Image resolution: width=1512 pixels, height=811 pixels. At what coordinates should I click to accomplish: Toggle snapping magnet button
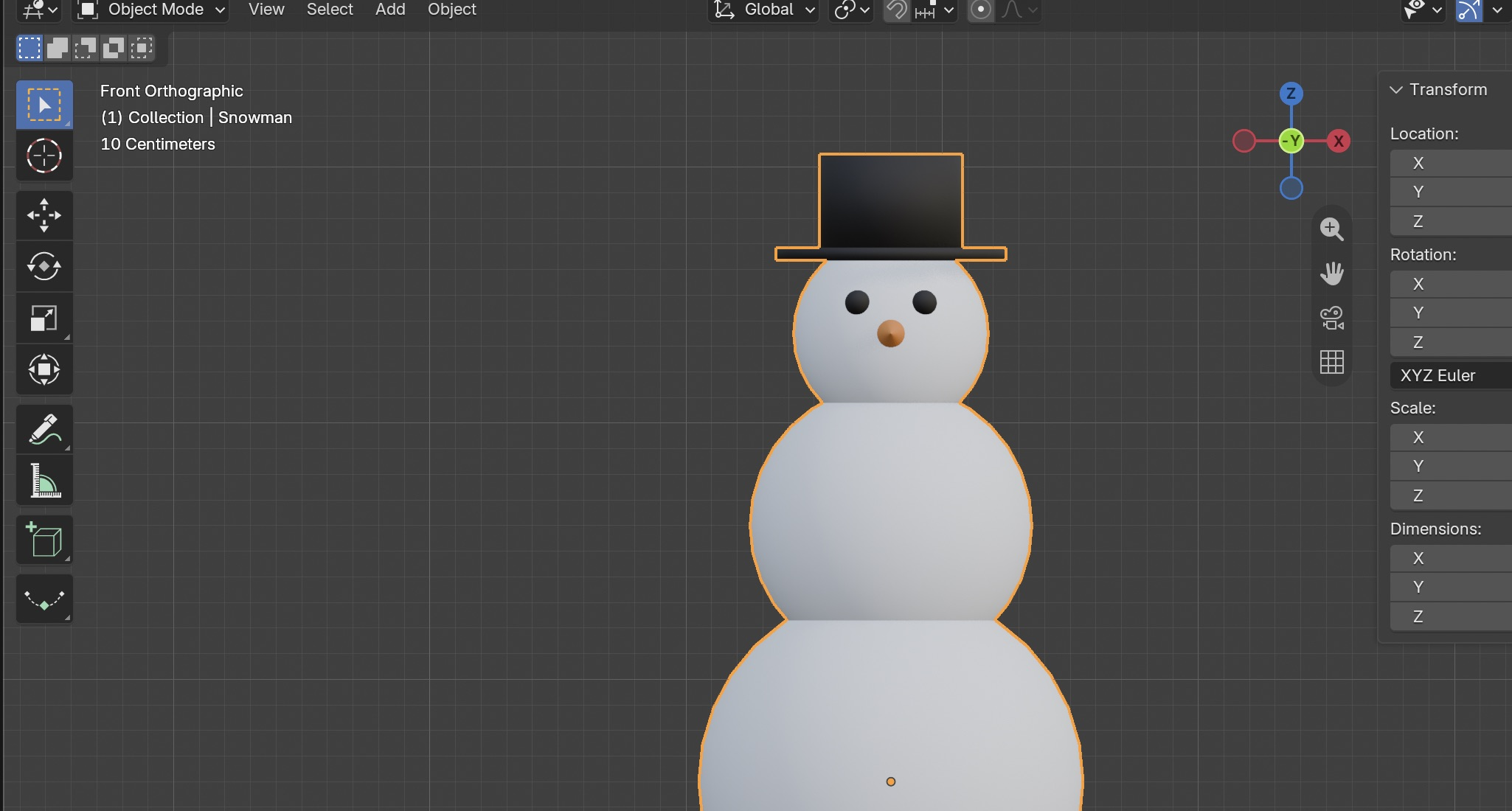(896, 10)
